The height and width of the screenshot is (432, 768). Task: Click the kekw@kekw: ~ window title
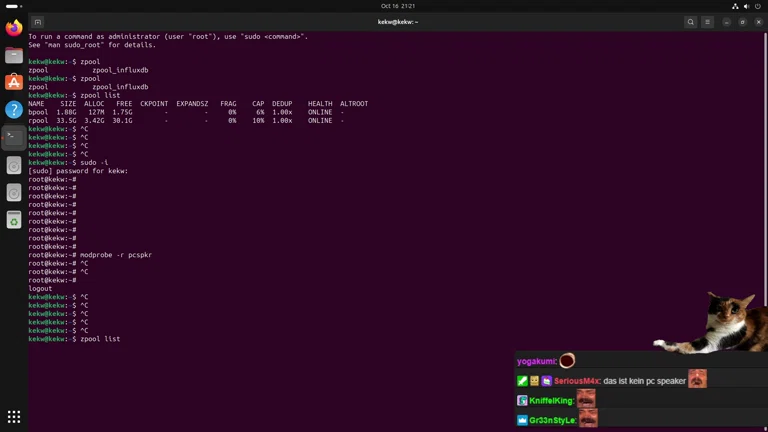(x=398, y=22)
